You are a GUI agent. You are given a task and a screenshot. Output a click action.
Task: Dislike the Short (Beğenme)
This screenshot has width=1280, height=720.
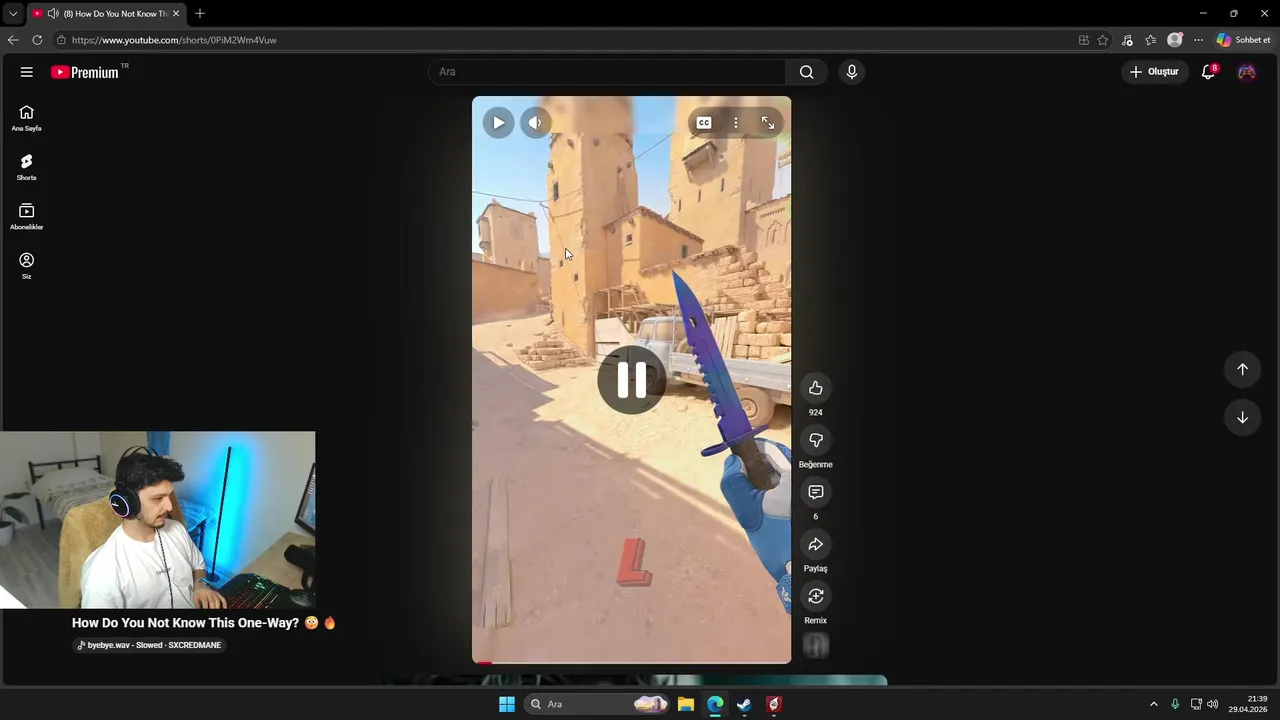click(816, 440)
